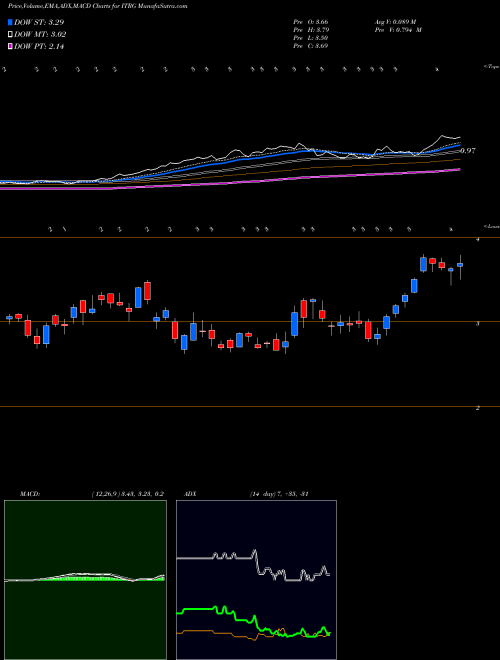The image size is (500, 660).
Task: Click the price axis label 4
Action: pos(478,240)
